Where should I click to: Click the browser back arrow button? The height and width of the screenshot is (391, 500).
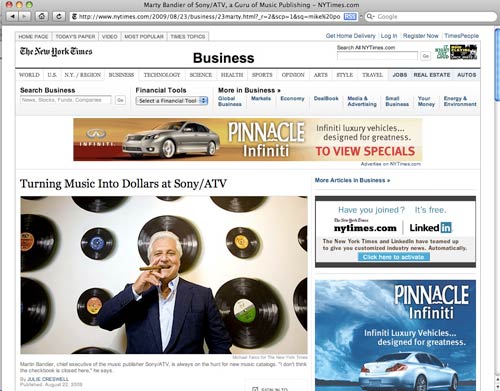pyautogui.click(x=12, y=16)
